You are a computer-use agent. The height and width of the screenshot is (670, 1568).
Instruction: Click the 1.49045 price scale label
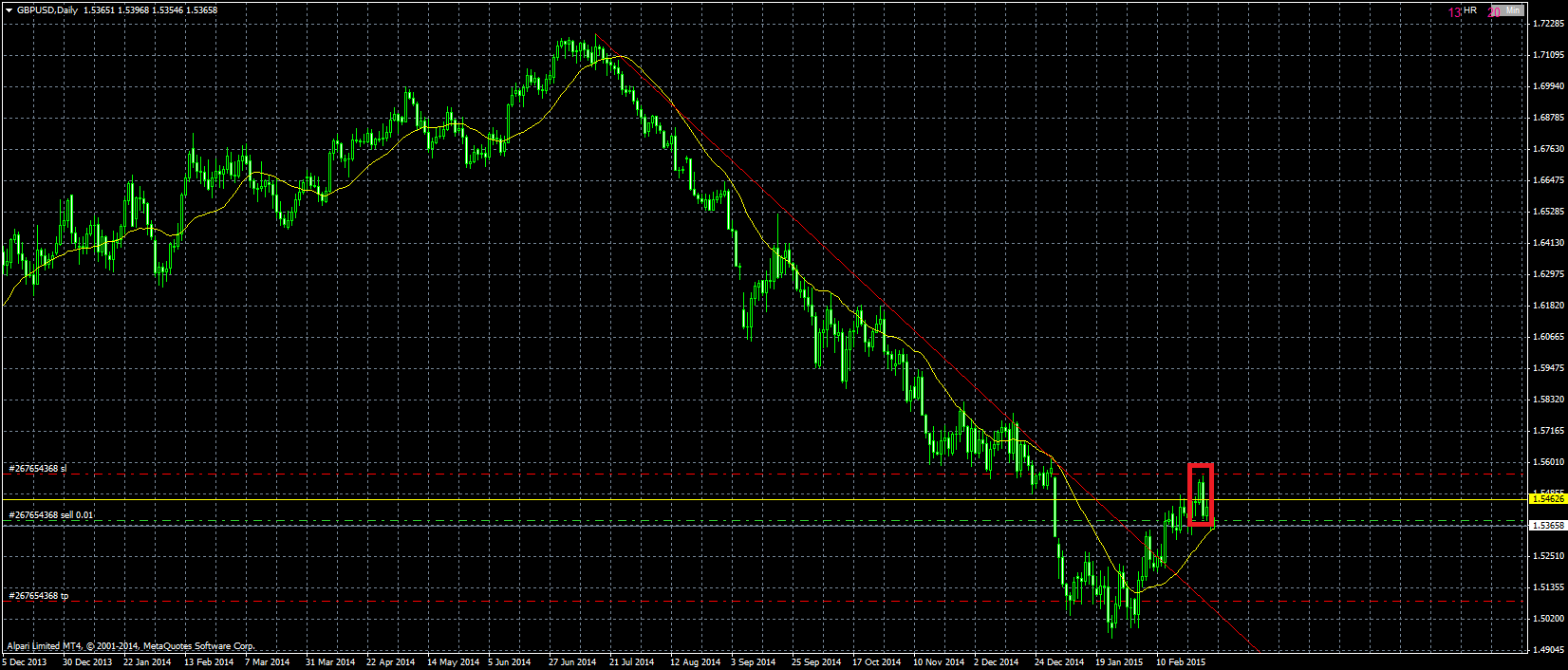click(1548, 650)
